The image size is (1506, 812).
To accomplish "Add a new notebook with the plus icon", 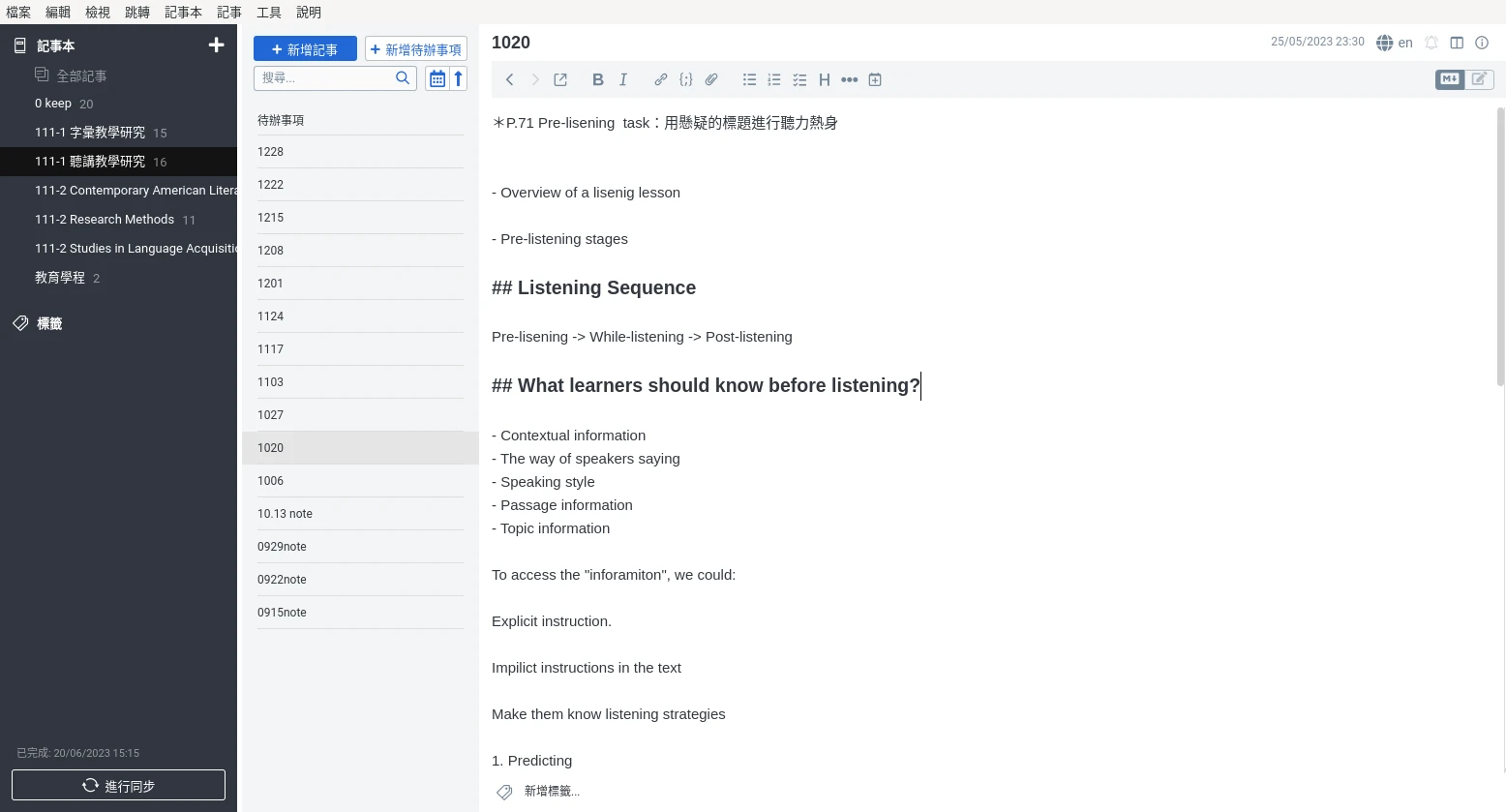I will click(x=216, y=45).
